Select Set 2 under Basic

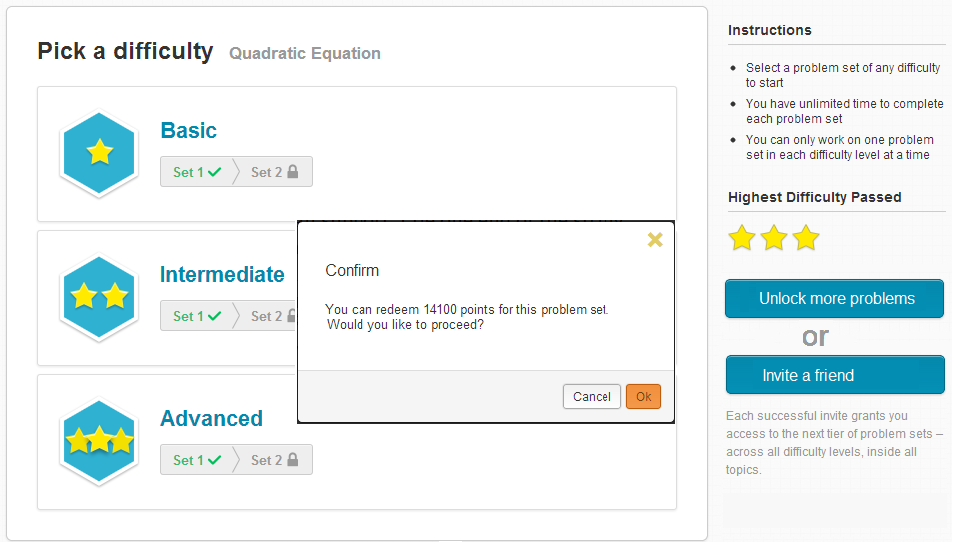(x=274, y=172)
